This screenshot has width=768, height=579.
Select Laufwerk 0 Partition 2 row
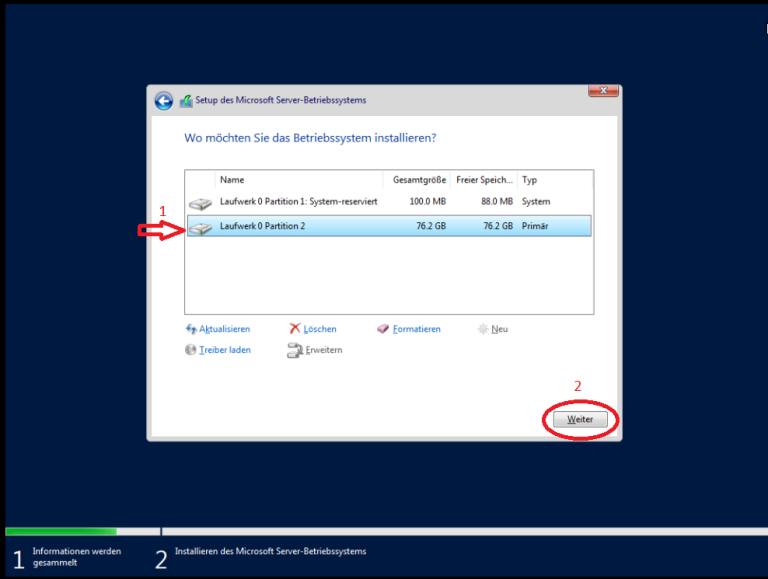[389, 226]
